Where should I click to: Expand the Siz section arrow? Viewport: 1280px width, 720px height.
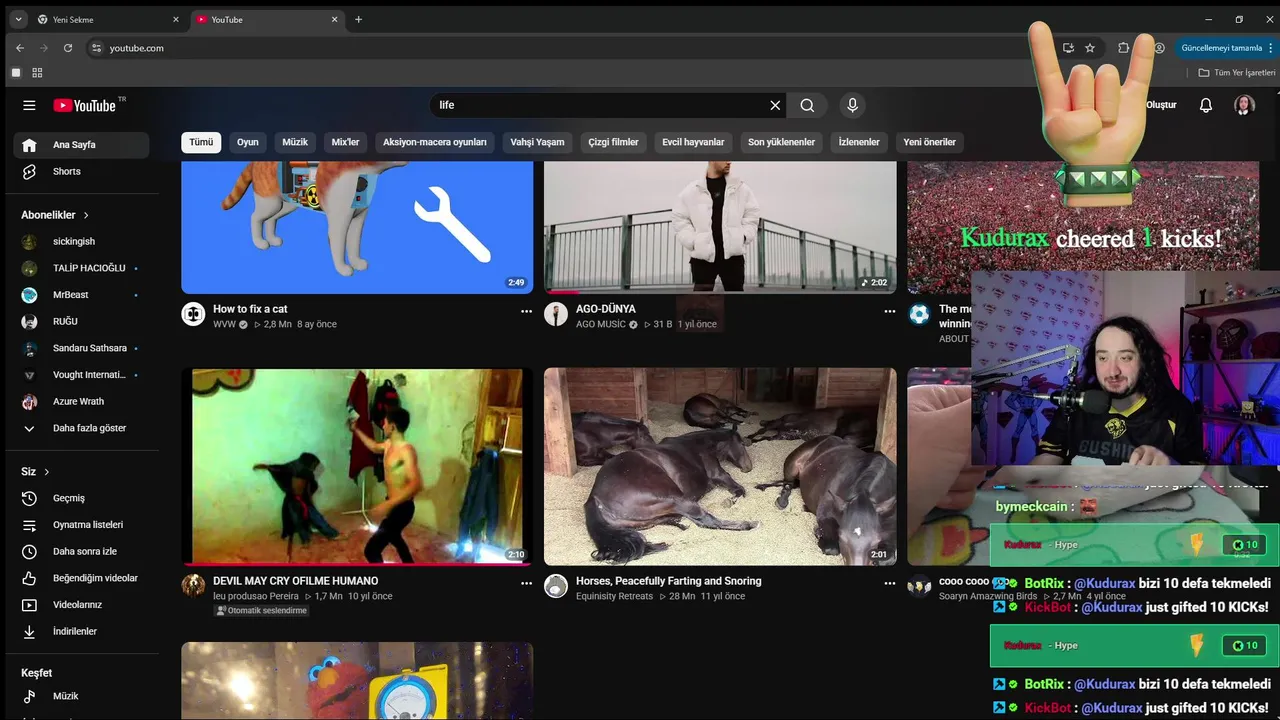pos(46,472)
